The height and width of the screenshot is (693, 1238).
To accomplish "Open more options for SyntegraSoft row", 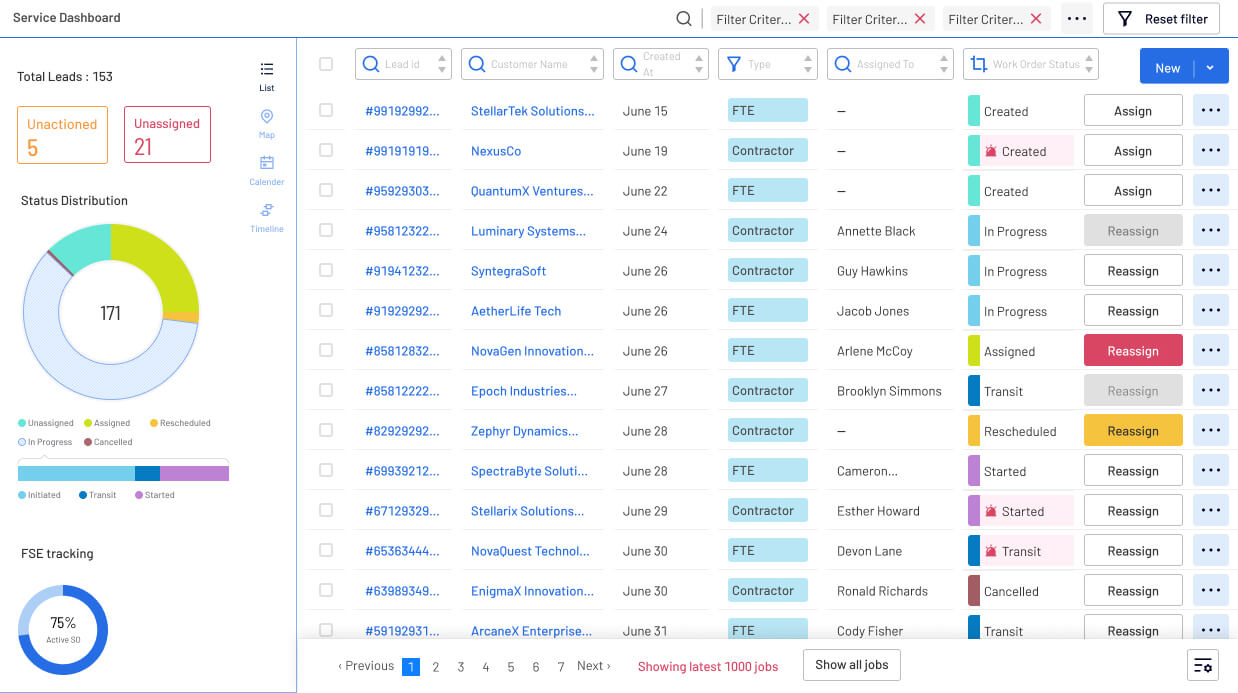I will [1210, 270].
